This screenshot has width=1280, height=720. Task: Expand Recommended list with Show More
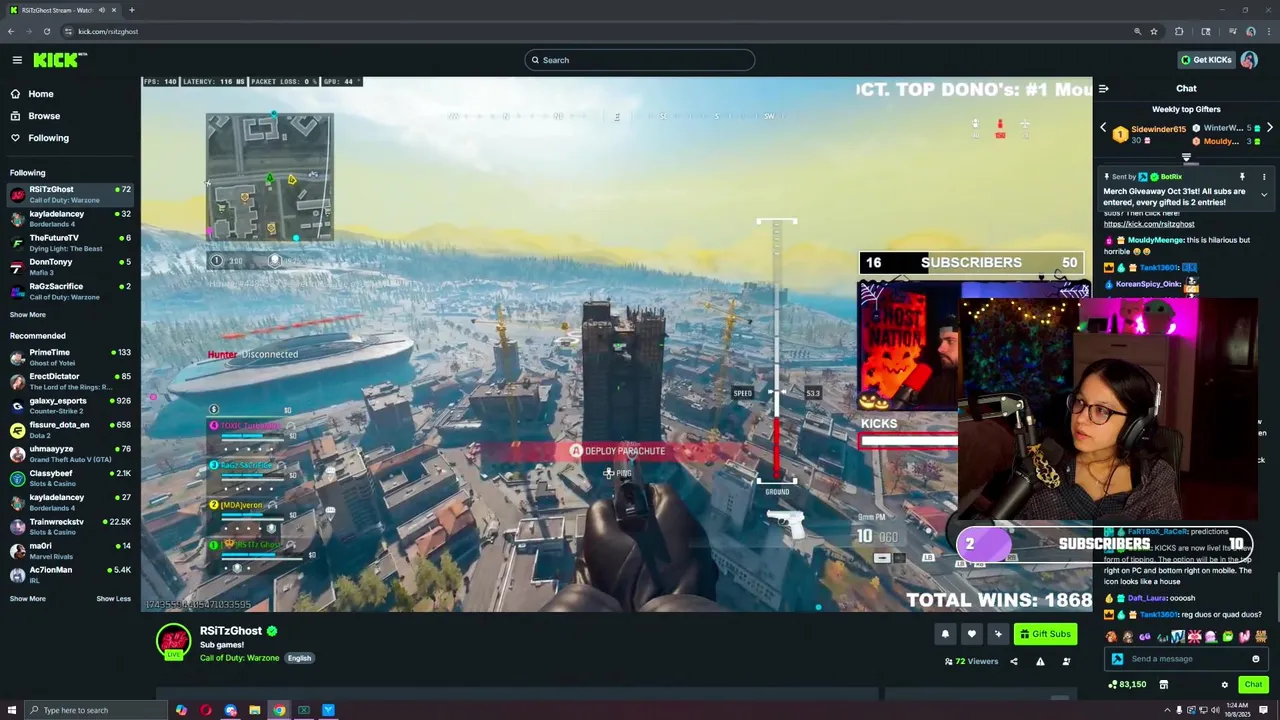[x=27, y=598]
